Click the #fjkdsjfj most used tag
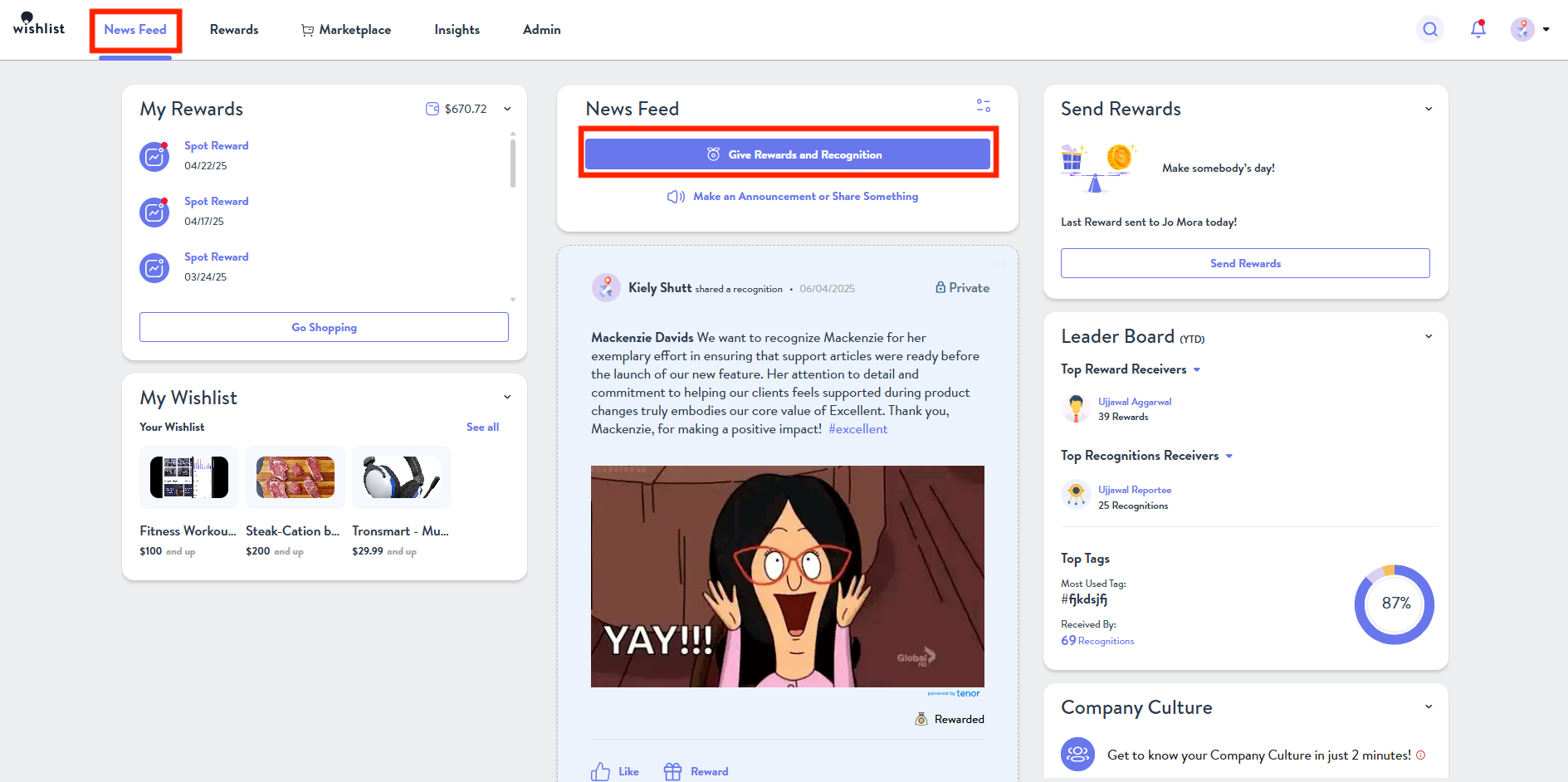 click(x=1084, y=599)
